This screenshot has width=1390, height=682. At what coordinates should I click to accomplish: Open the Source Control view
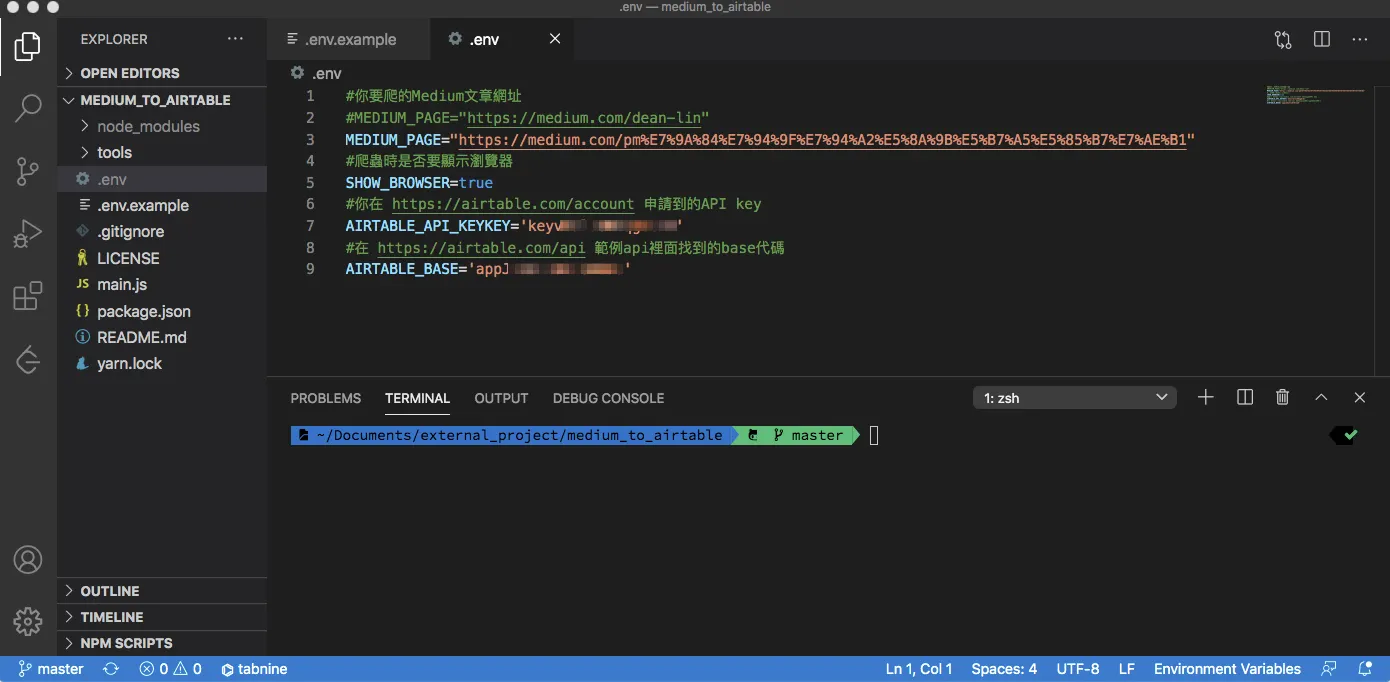(28, 172)
